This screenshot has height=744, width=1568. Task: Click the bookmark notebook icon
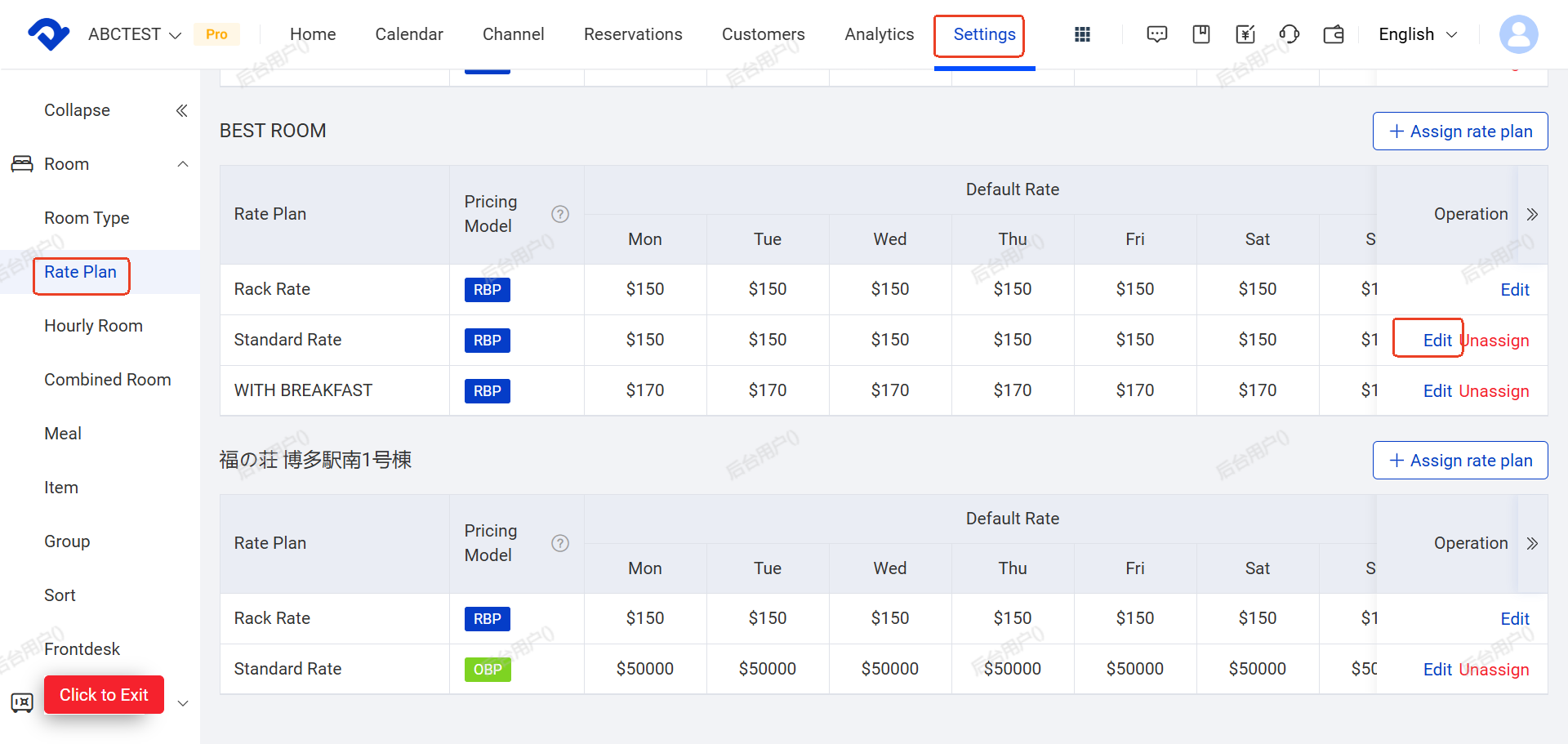point(1201,34)
